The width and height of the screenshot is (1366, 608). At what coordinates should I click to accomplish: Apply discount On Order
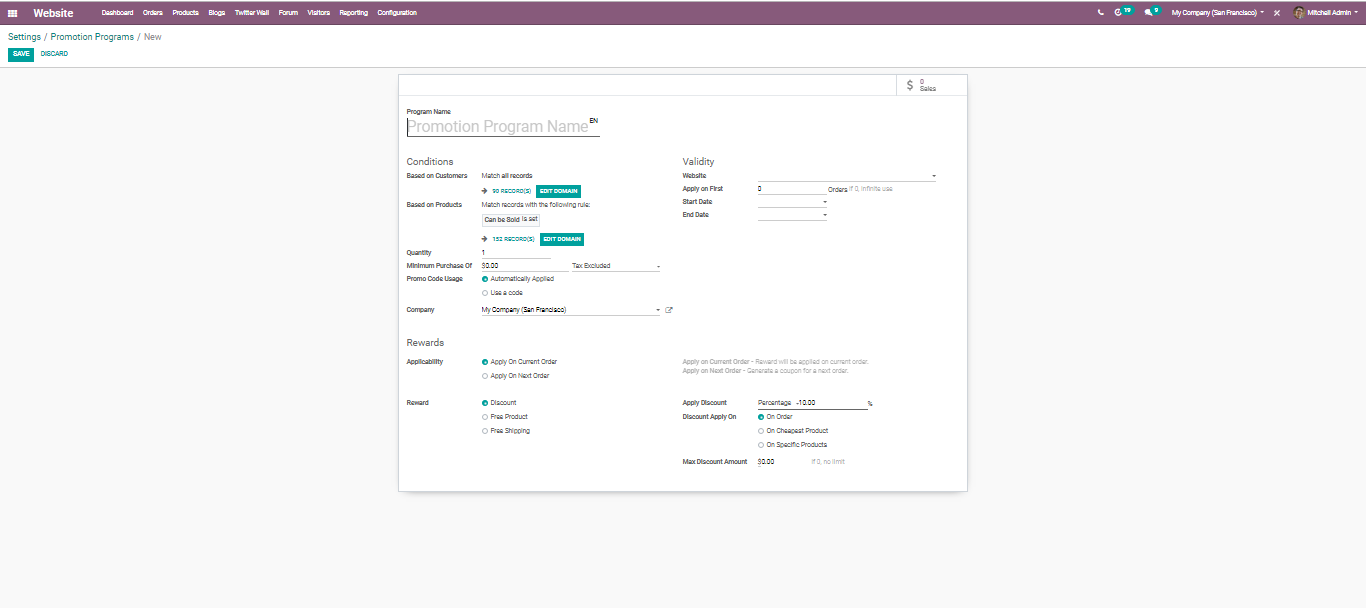pyautogui.click(x=761, y=417)
